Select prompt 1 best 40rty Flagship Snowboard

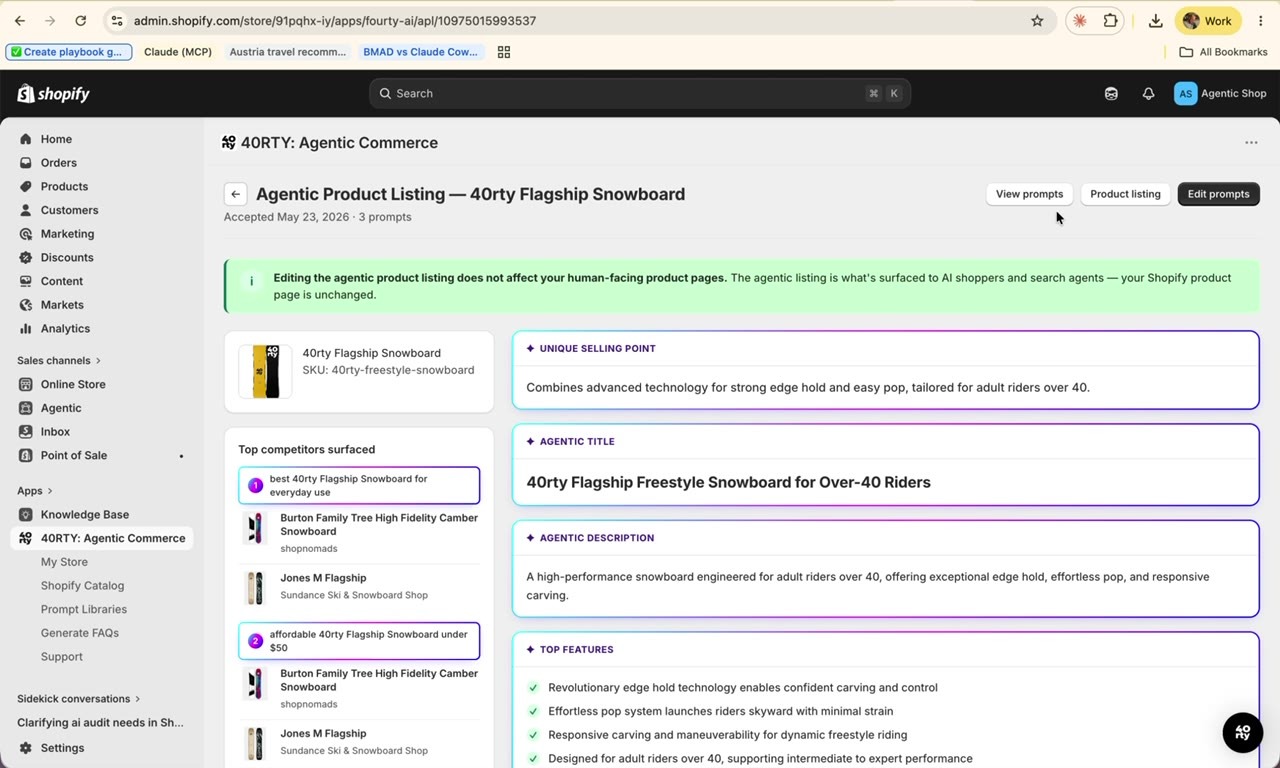[x=359, y=485]
